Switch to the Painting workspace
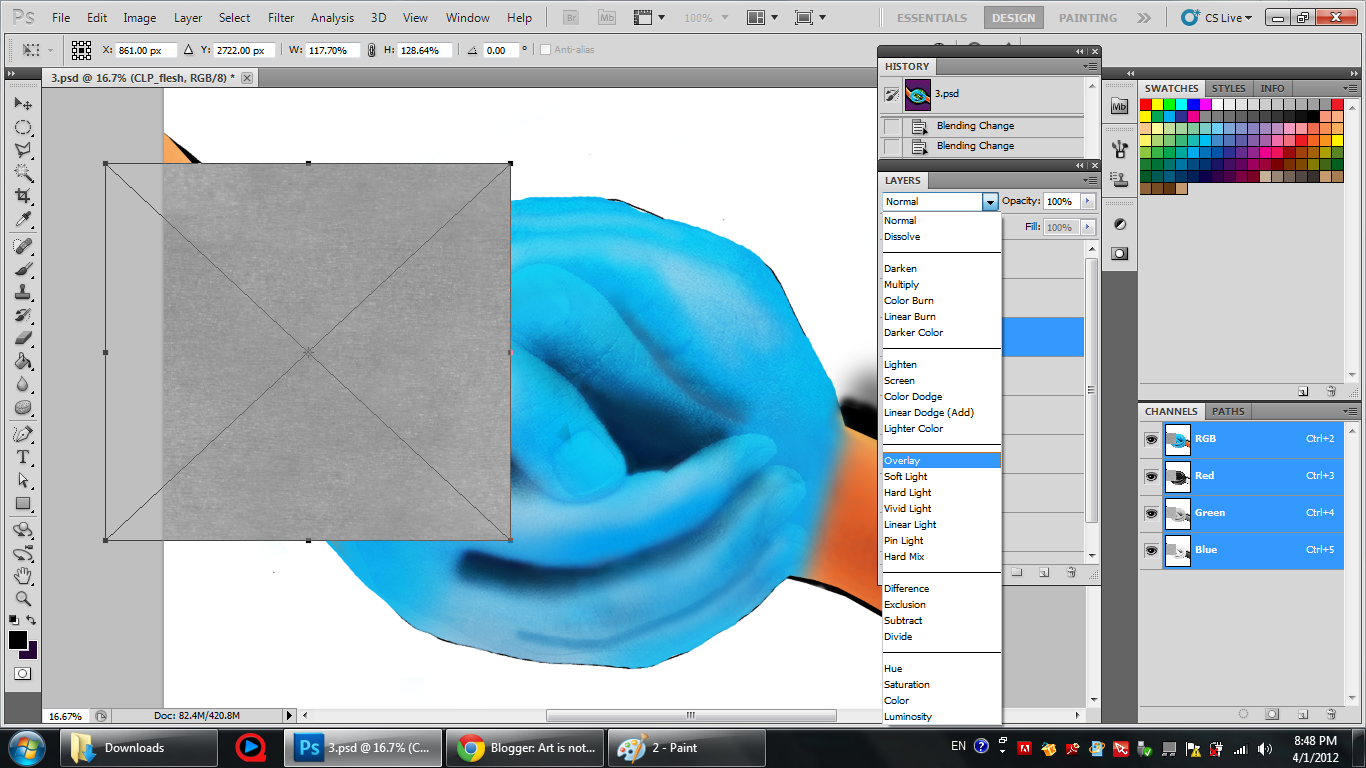This screenshot has height=768, width=1366. tap(1088, 18)
